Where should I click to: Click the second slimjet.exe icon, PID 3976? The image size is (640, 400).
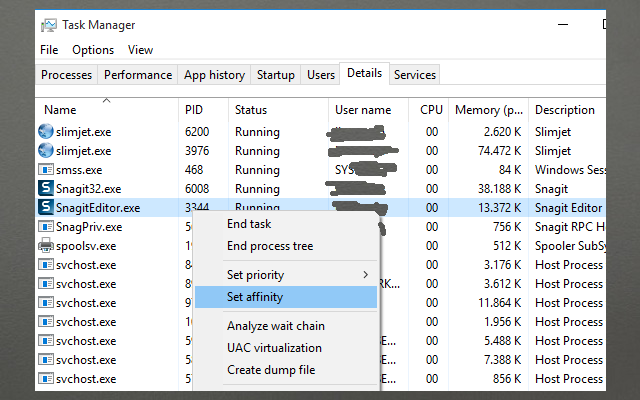coord(46,150)
